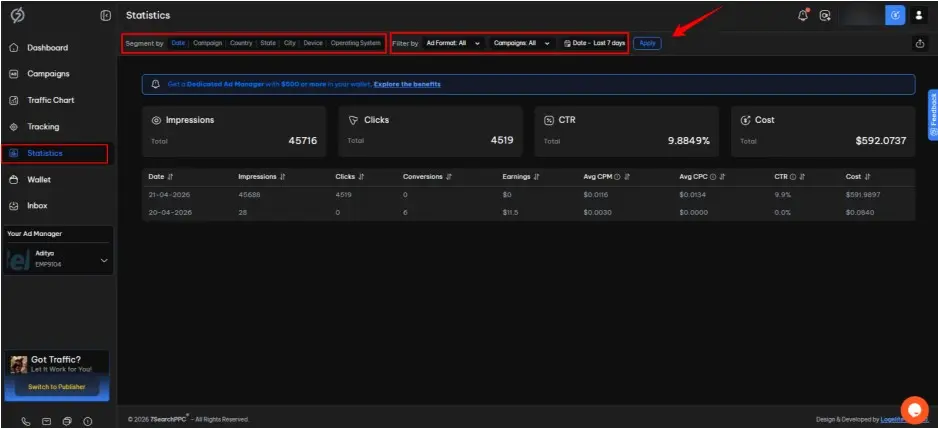Segment statistics by State
The image size is (938, 429).
tap(268, 43)
